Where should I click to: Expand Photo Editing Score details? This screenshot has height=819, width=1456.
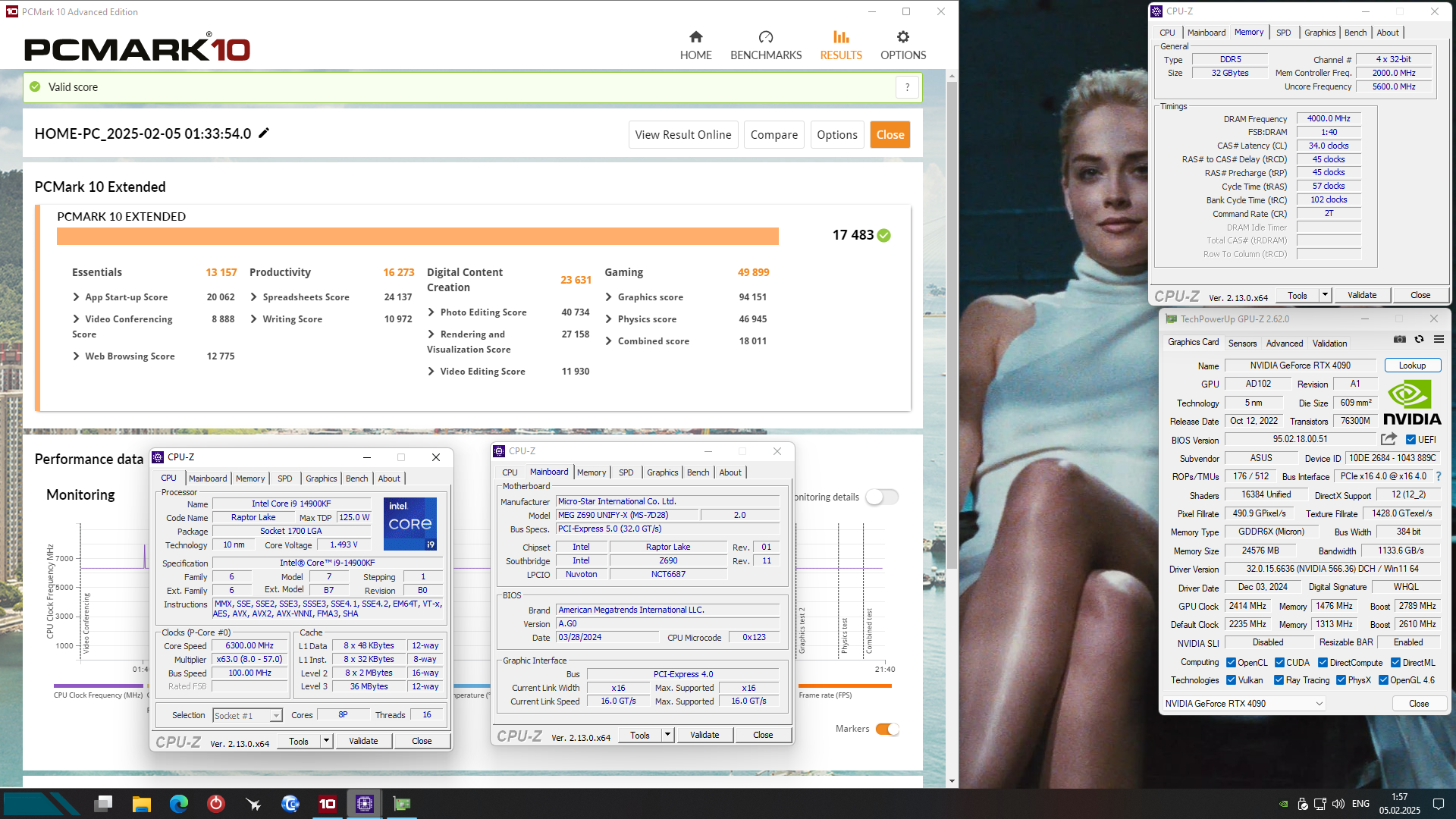(x=431, y=312)
